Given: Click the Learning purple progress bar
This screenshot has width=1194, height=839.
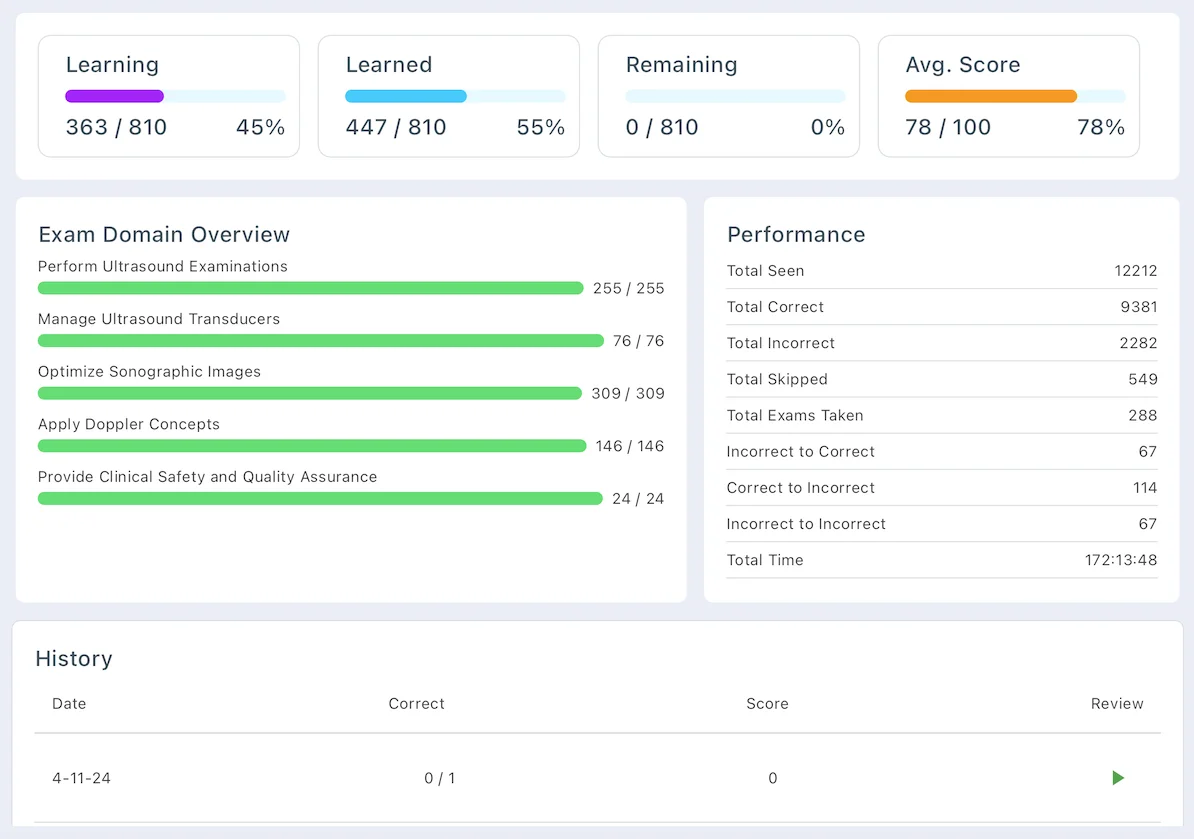Looking at the screenshot, I should pos(113,96).
